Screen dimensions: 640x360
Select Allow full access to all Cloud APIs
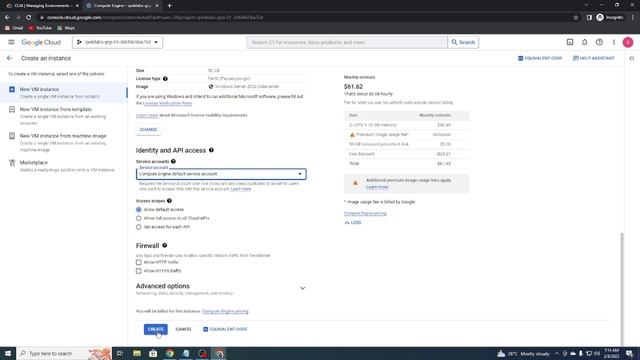139,218
